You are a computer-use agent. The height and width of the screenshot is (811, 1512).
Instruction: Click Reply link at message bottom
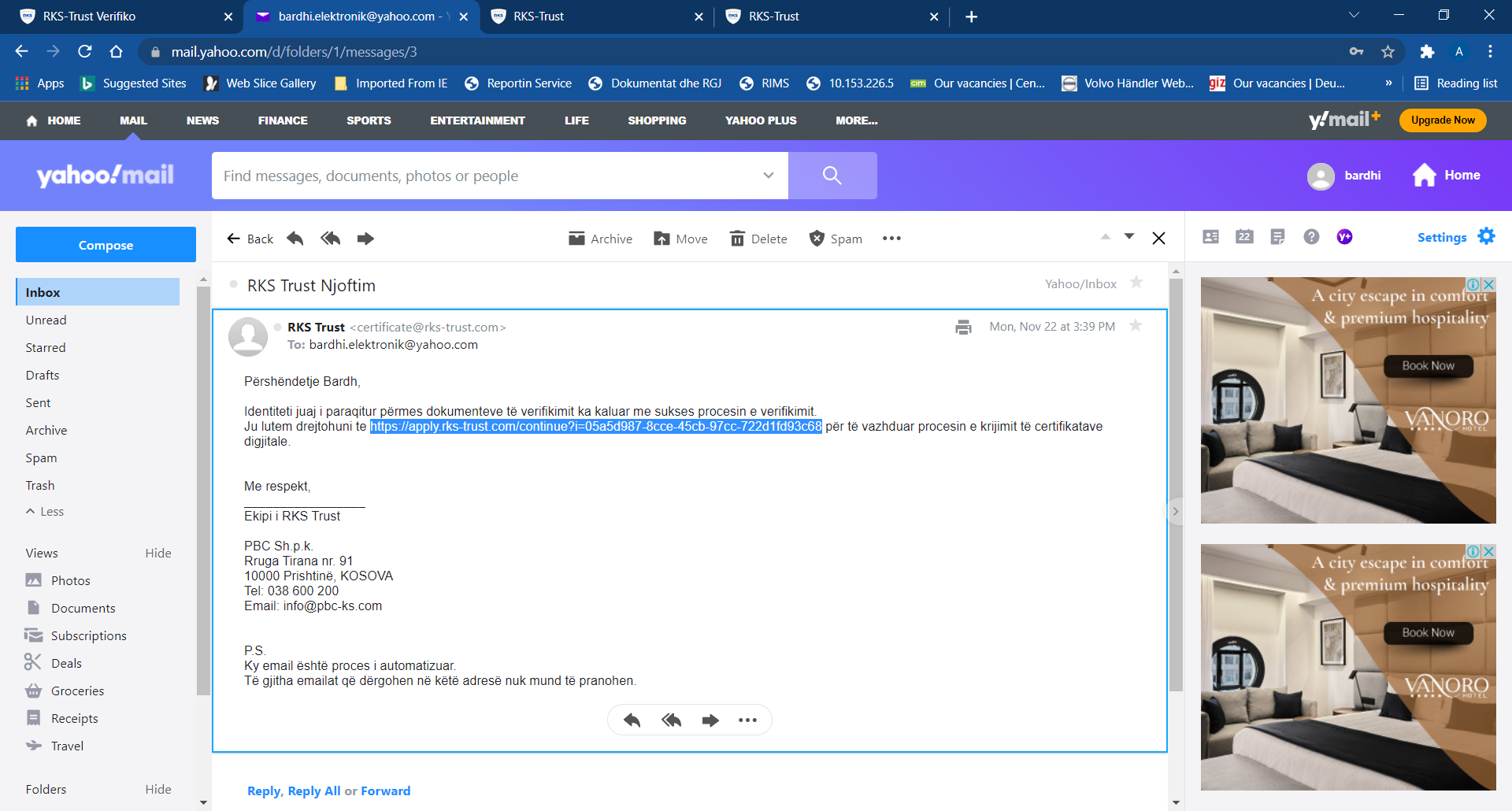(263, 791)
